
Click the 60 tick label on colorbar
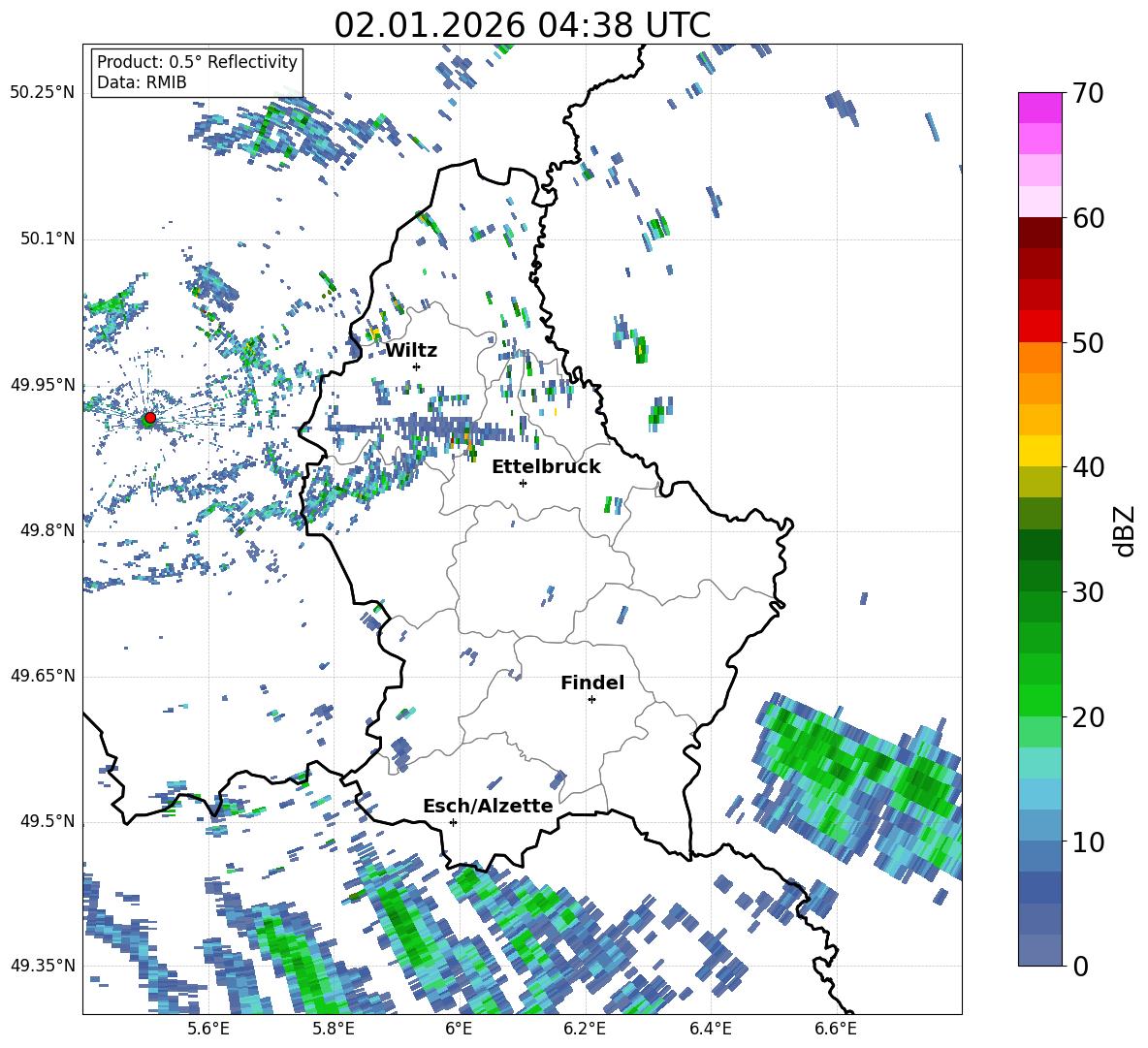1088,218
